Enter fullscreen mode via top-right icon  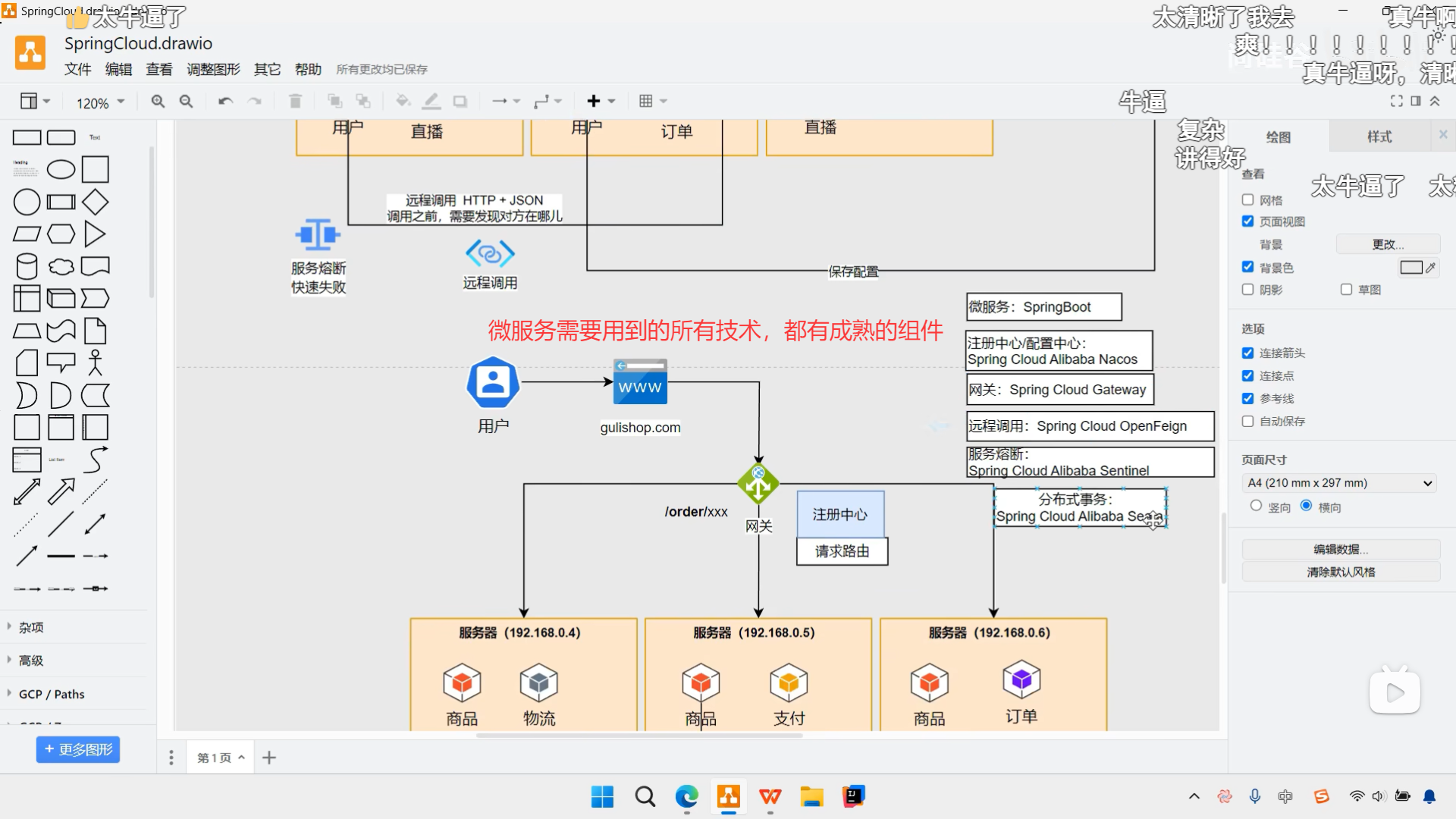click(1398, 100)
